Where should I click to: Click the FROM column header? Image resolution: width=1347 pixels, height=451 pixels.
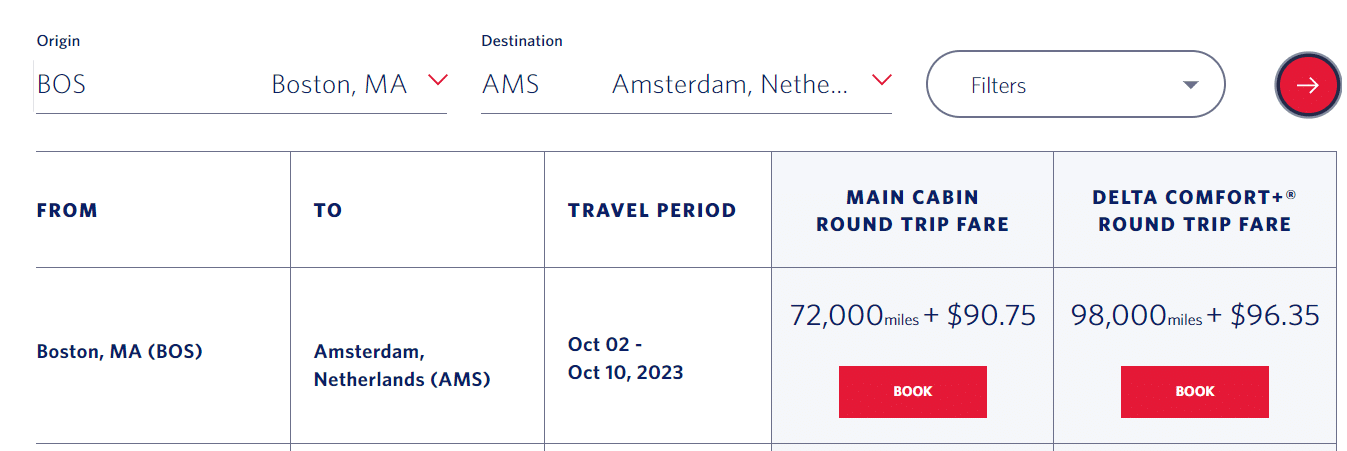[67, 210]
